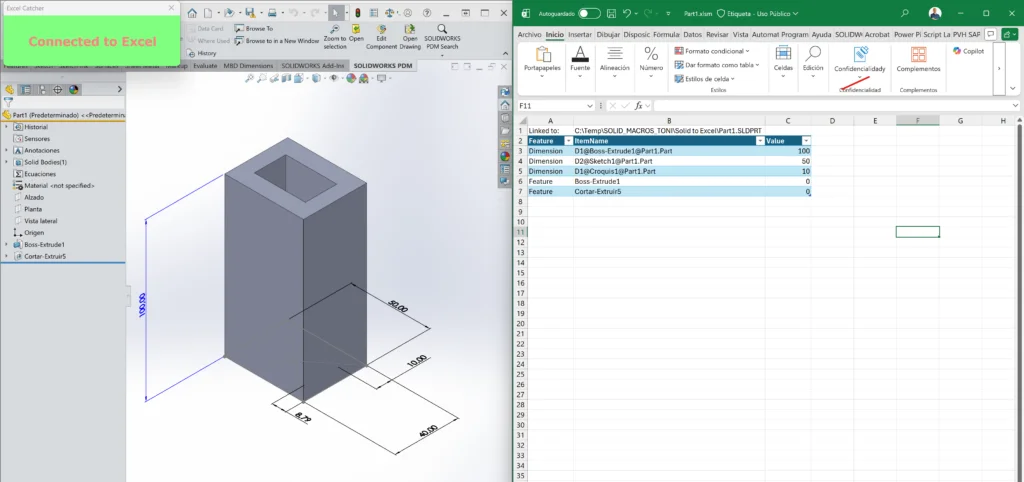Image resolution: width=1024 pixels, height=482 pixels.
Task: Click the SolidWorks Print icon
Action: pyautogui.click(x=272, y=12)
